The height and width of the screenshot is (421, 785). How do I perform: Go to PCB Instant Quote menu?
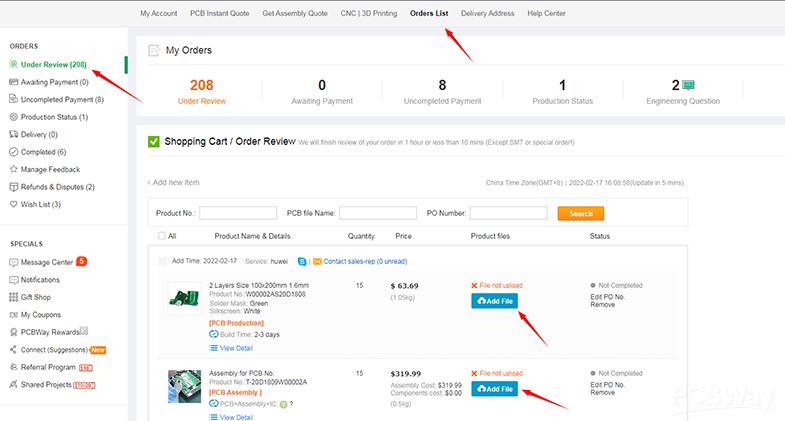pos(220,13)
